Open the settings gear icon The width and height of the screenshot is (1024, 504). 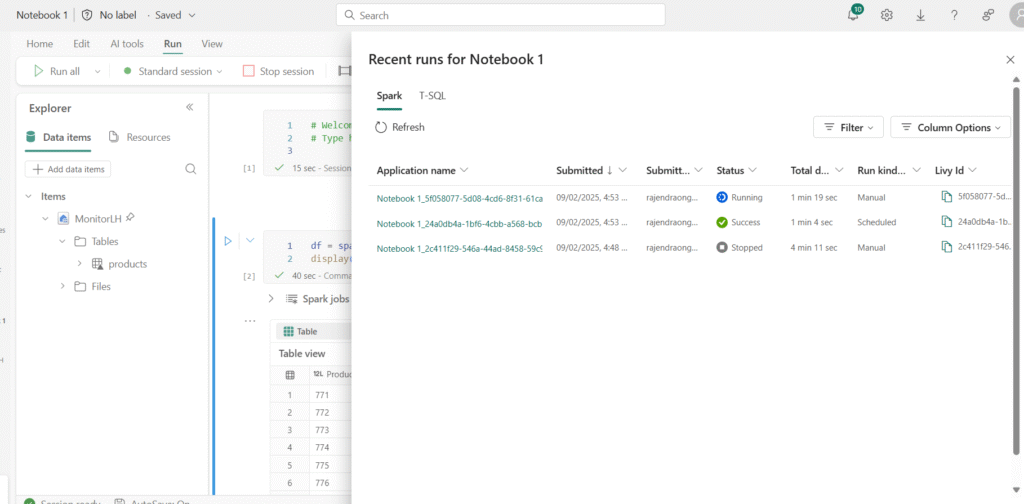click(x=886, y=15)
